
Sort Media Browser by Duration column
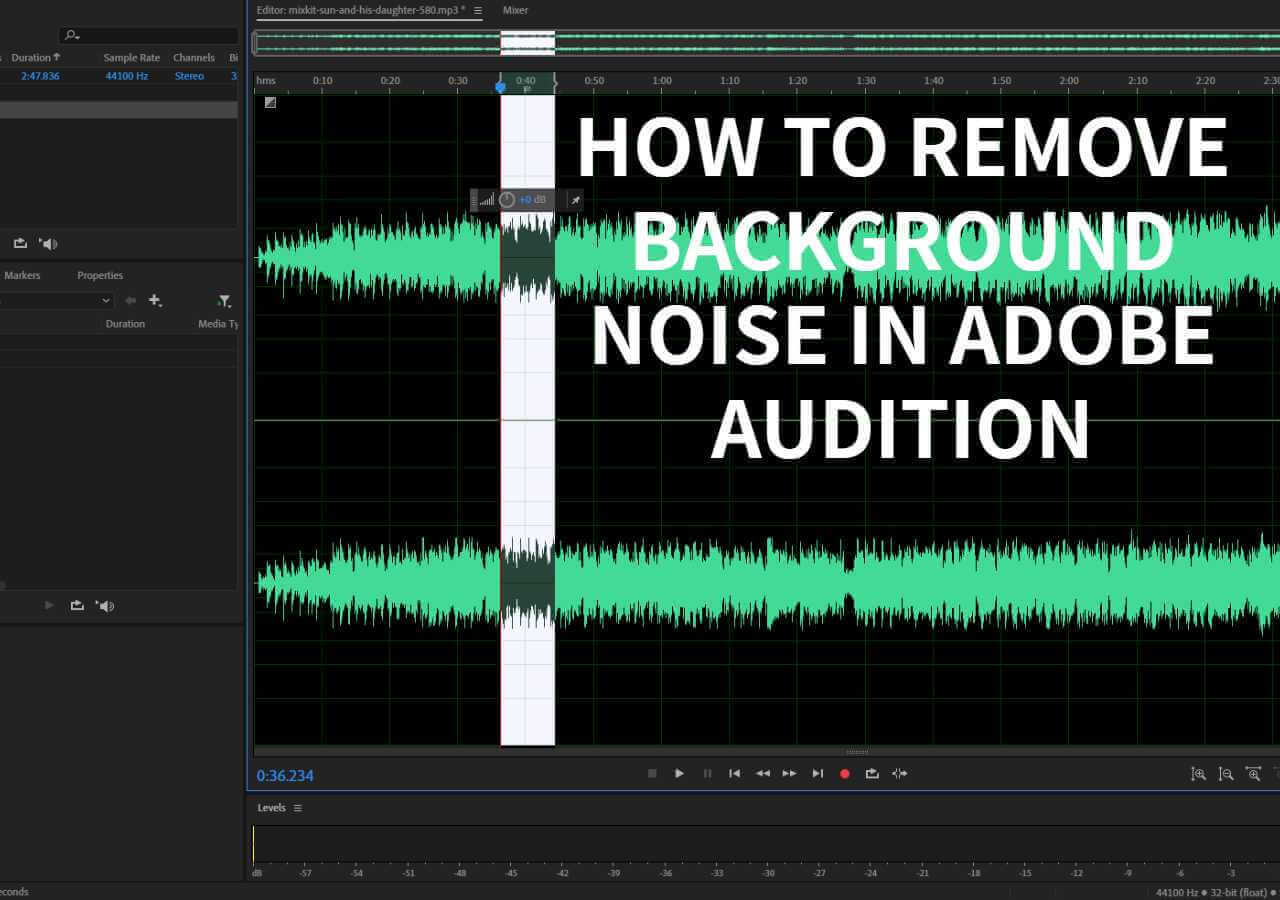click(x=125, y=324)
